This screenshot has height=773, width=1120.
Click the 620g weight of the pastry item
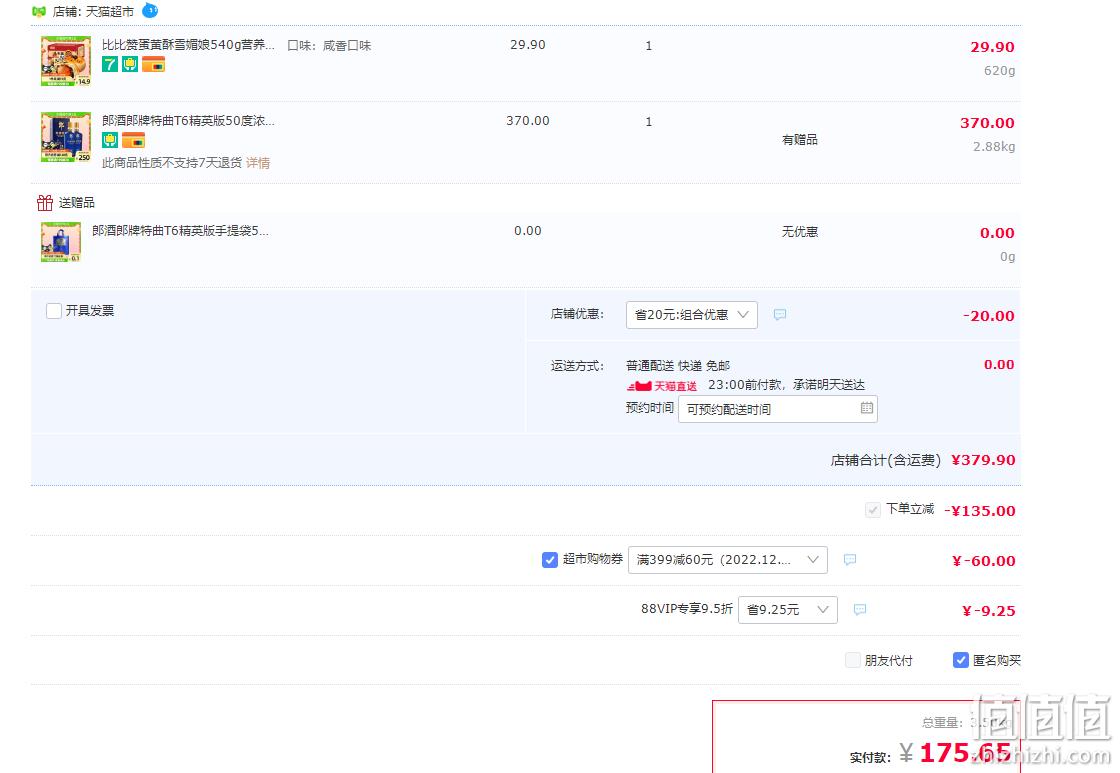pos(999,71)
